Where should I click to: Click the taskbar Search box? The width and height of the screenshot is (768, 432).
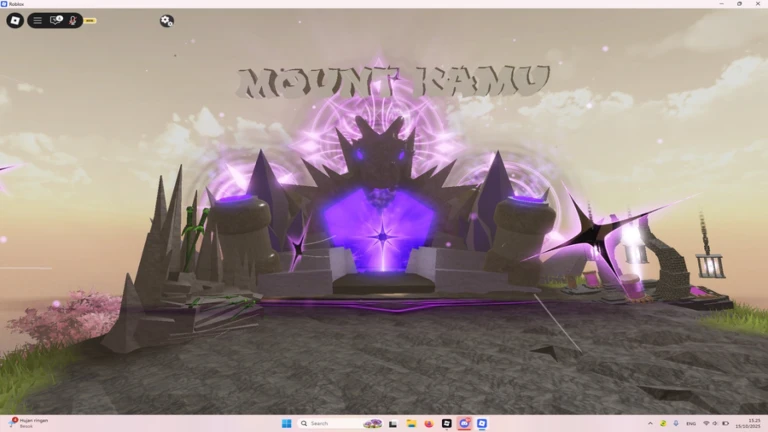pos(340,423)
